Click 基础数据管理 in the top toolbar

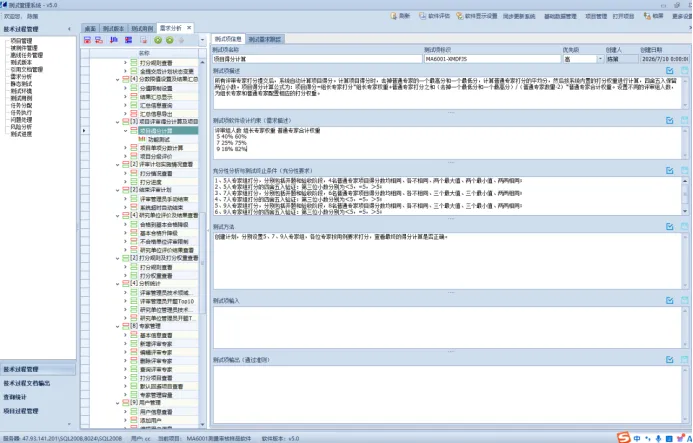coord(560,16)
